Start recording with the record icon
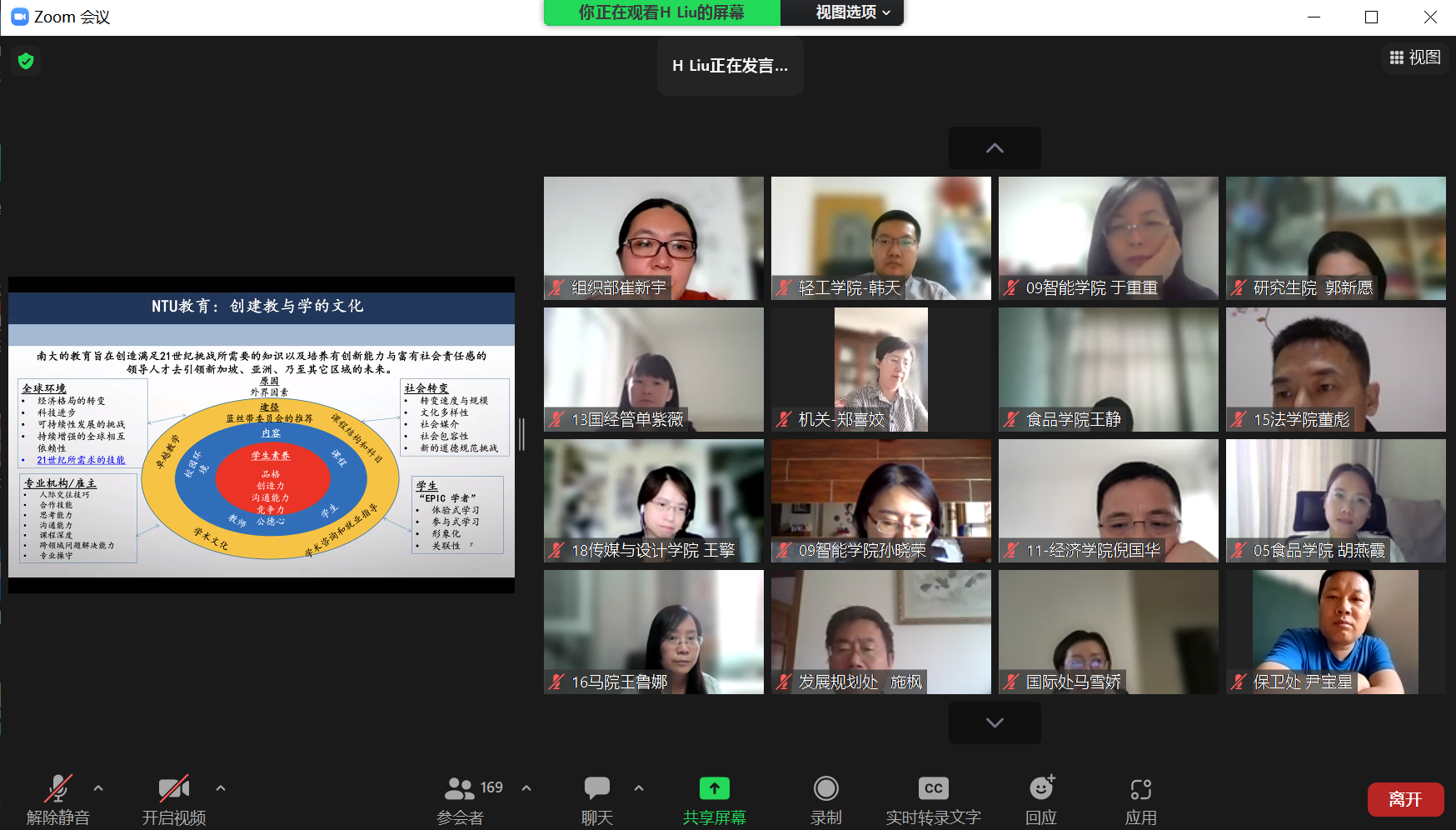1456x830 pixels. click(825, 788)
